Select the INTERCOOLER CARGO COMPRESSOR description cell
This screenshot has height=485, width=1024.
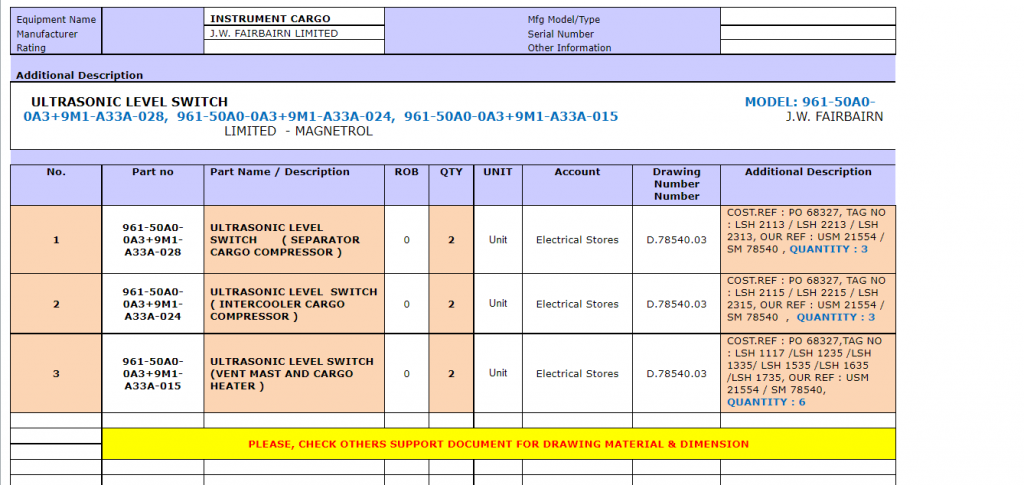point(293,304)
